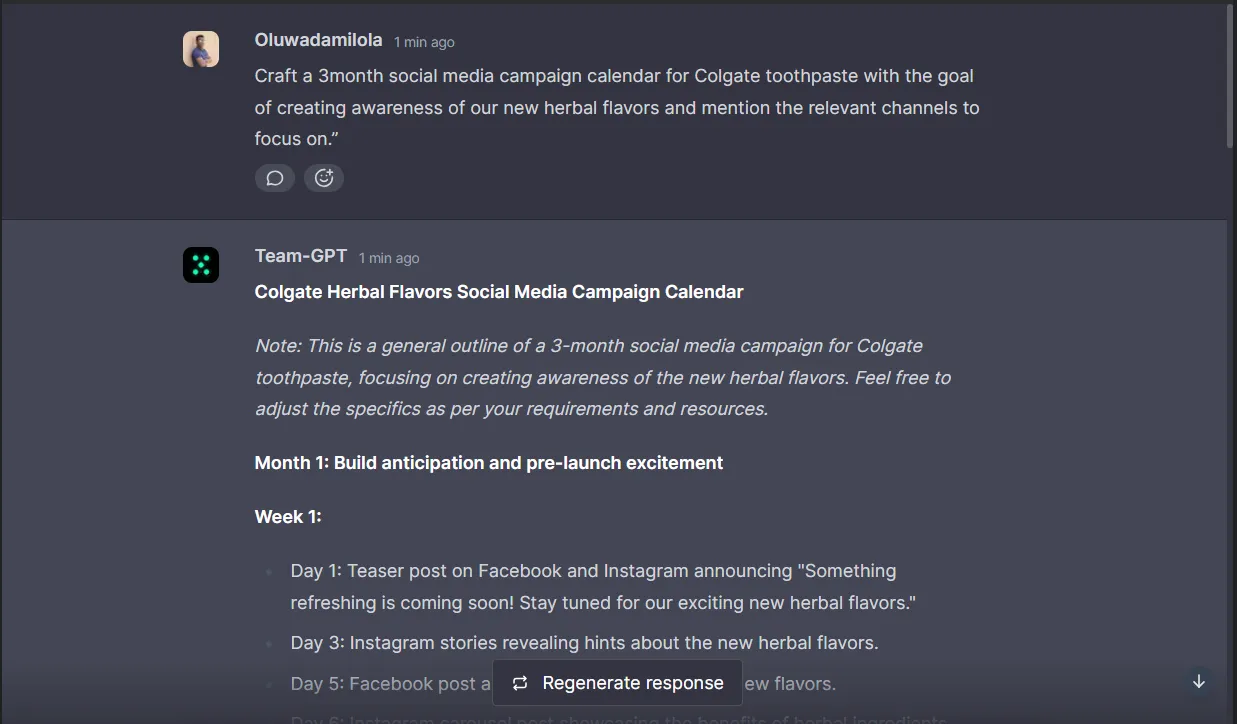The height and width of the screenshot is (724, 1237).
Task: Click the Team-GPT sender name
Action: (301, 255)
